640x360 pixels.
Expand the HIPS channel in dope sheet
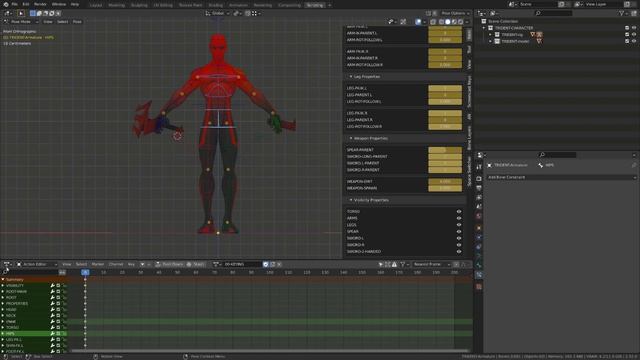3,333
